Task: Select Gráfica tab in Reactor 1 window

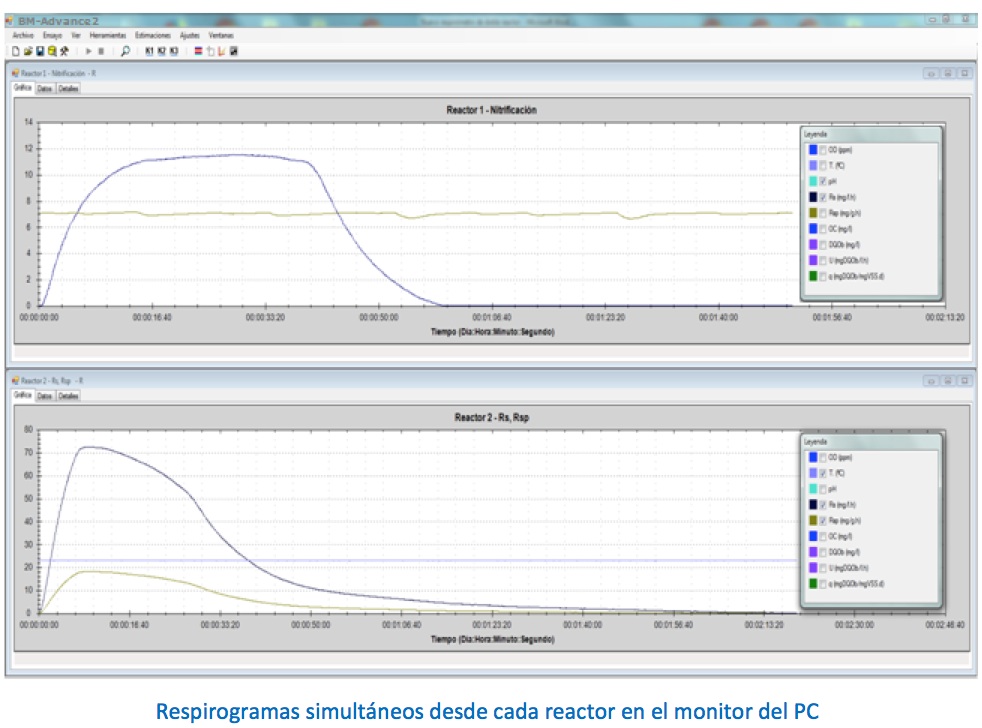Action: [23, 88]
